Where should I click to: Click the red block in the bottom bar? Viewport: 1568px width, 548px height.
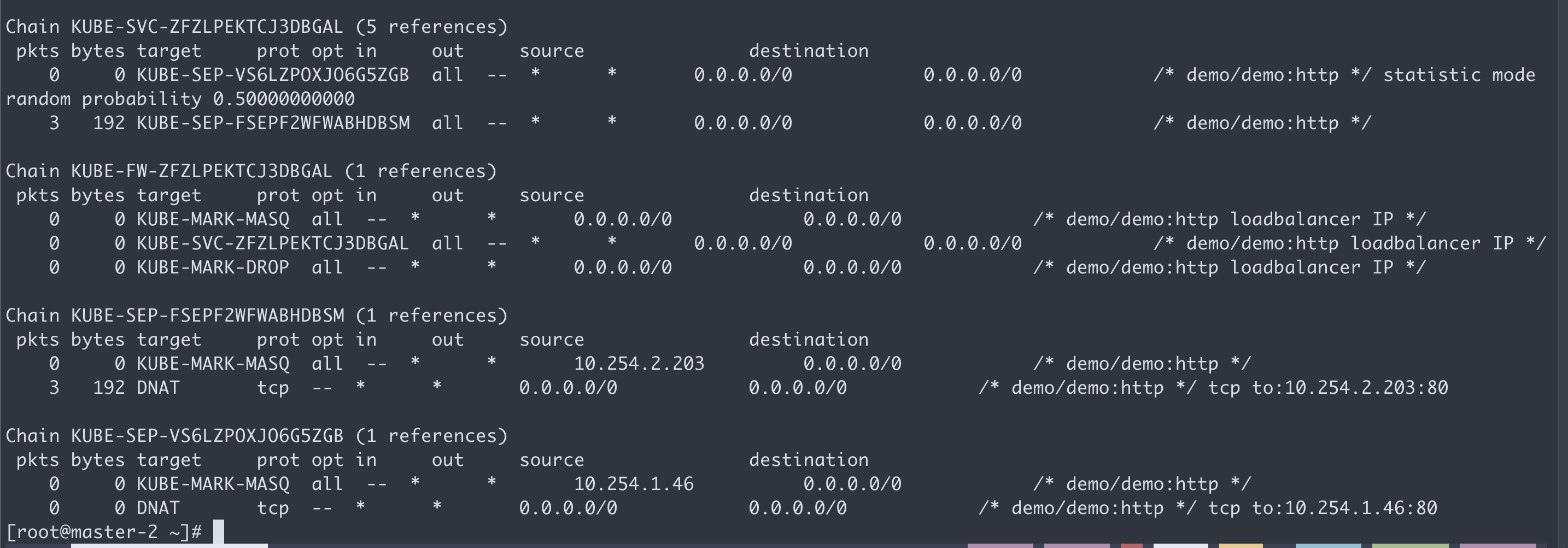1132,545
